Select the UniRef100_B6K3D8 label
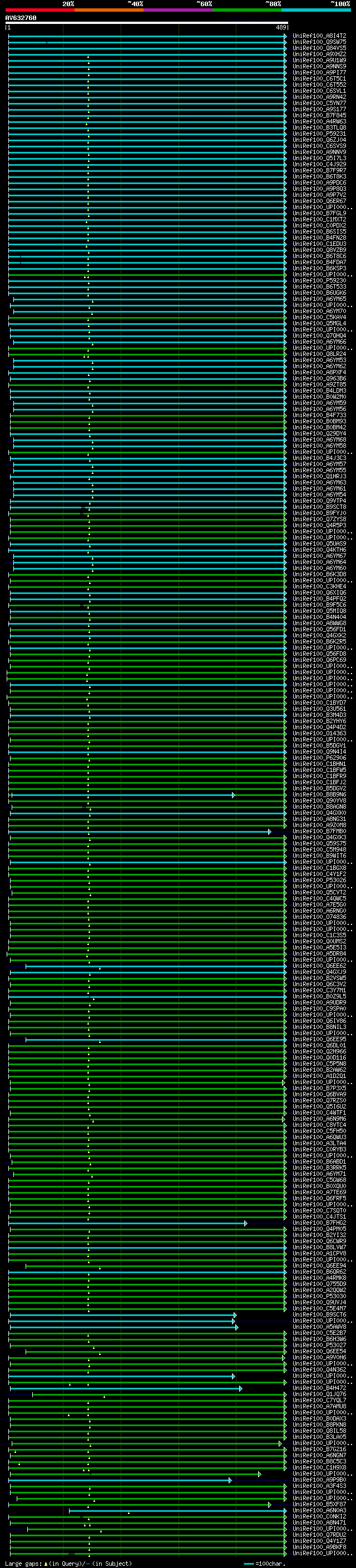 coord(319,575)
